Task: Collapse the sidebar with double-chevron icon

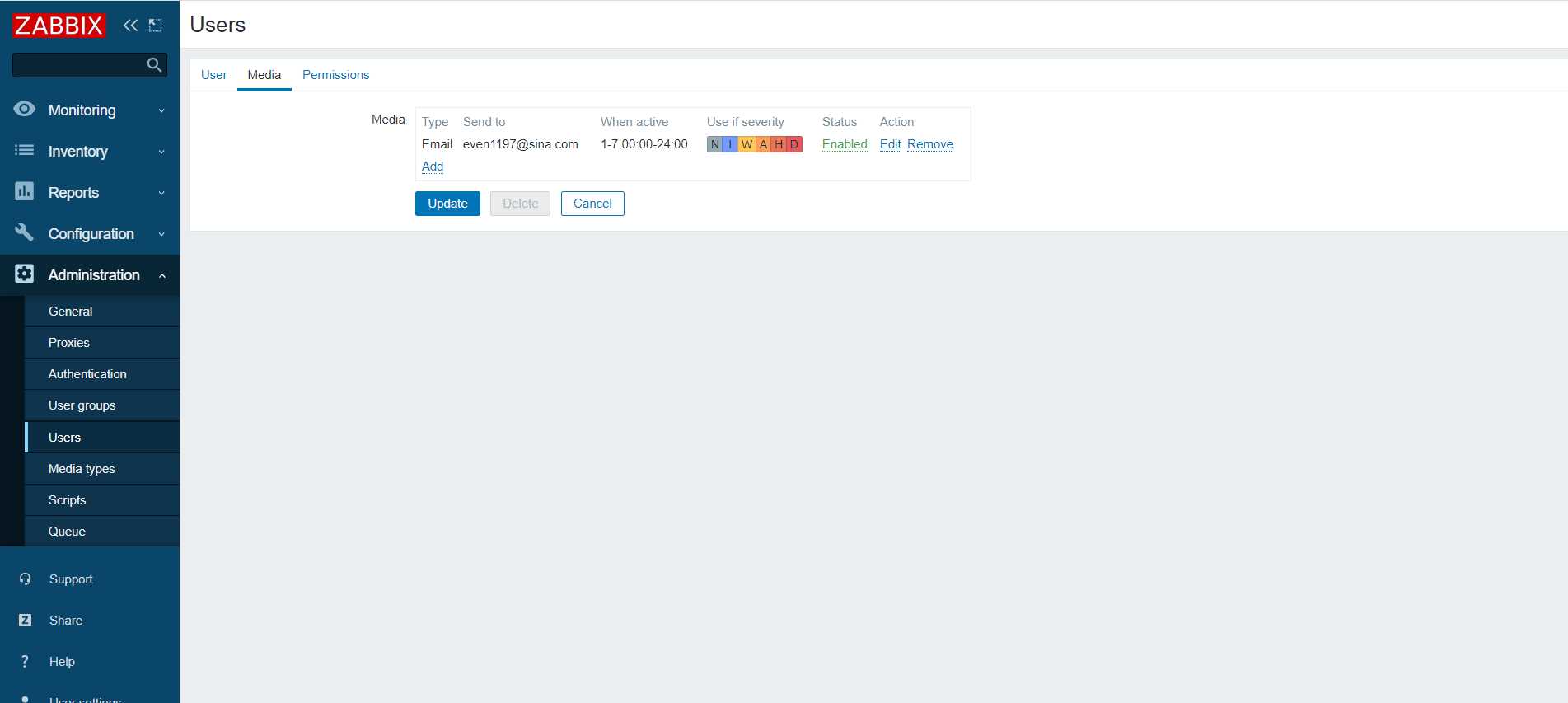Action: 130,26
